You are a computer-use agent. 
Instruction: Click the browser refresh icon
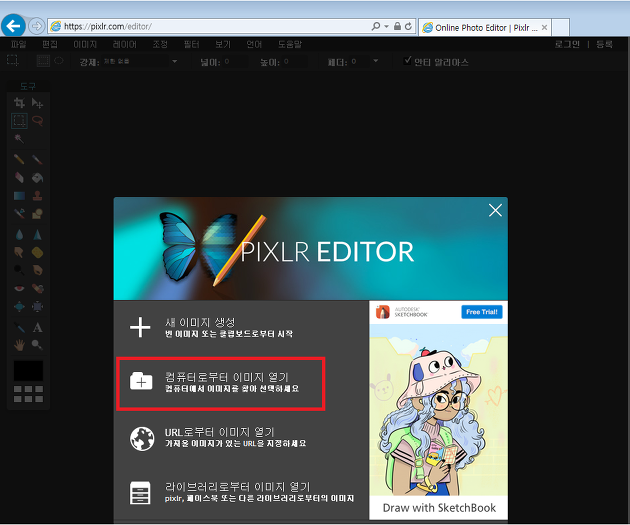(x=408, y=26)
